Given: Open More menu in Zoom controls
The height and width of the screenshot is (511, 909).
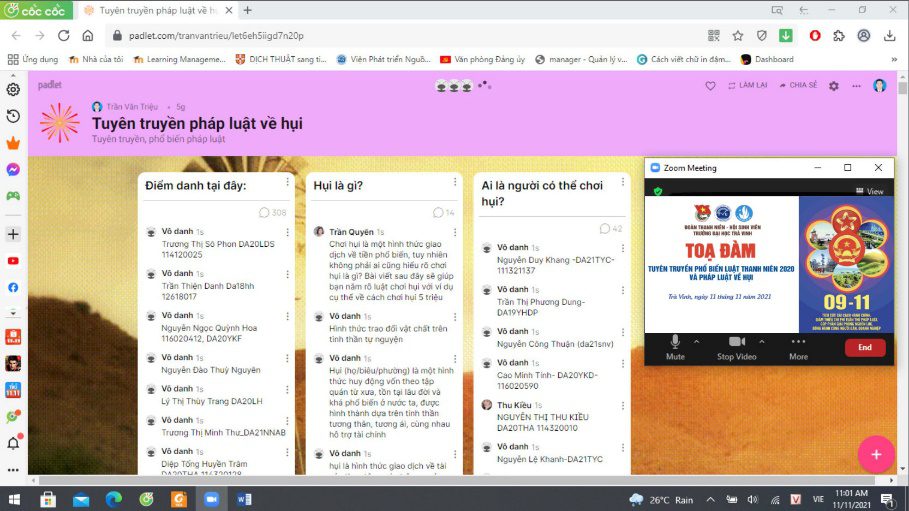Looking at the screenshot, I should 798,346.
